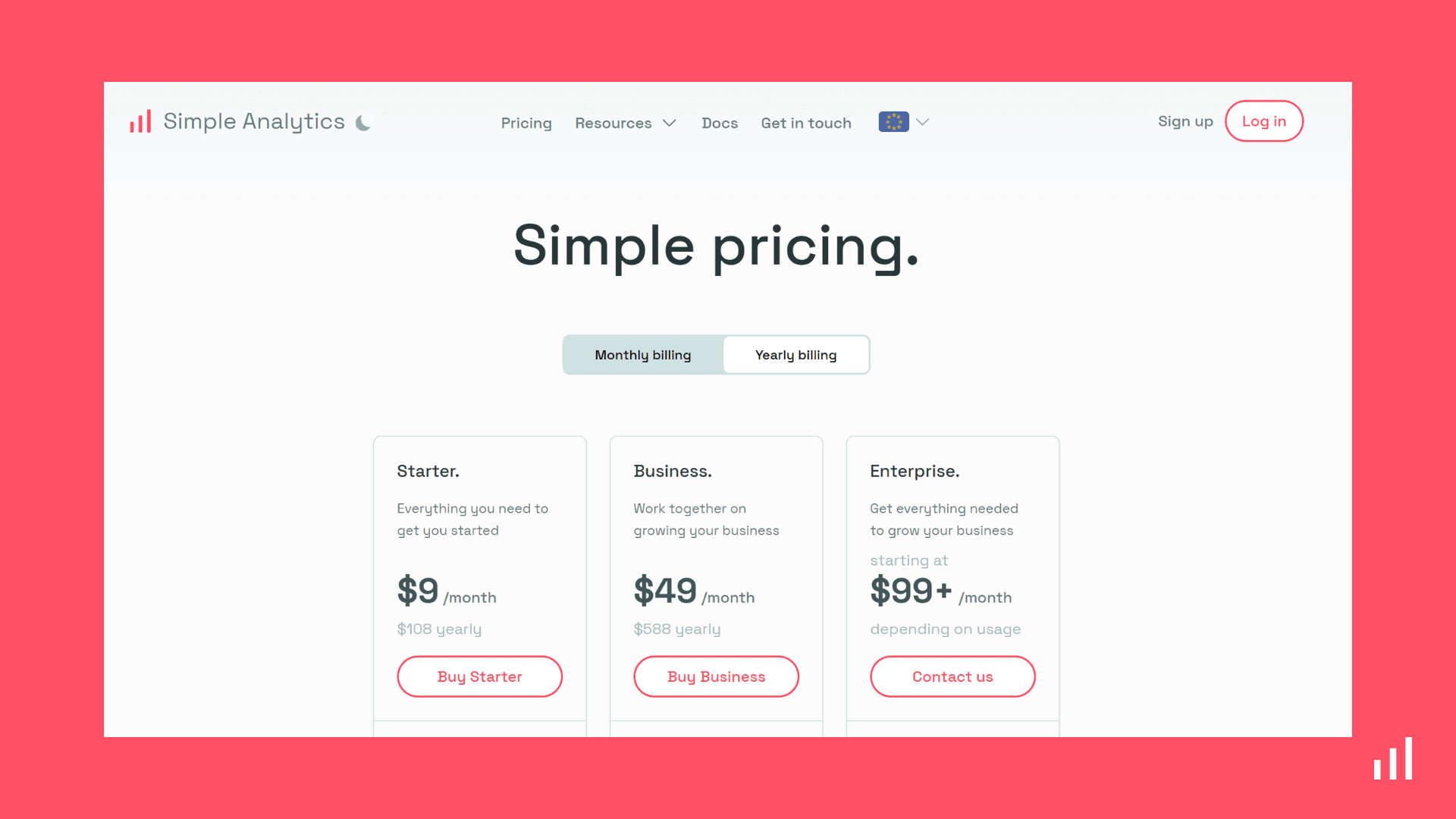Screen dimensions: 1456x819
Task: Click the EU flag dropdown expander arrow
Action: click(922, 122)
